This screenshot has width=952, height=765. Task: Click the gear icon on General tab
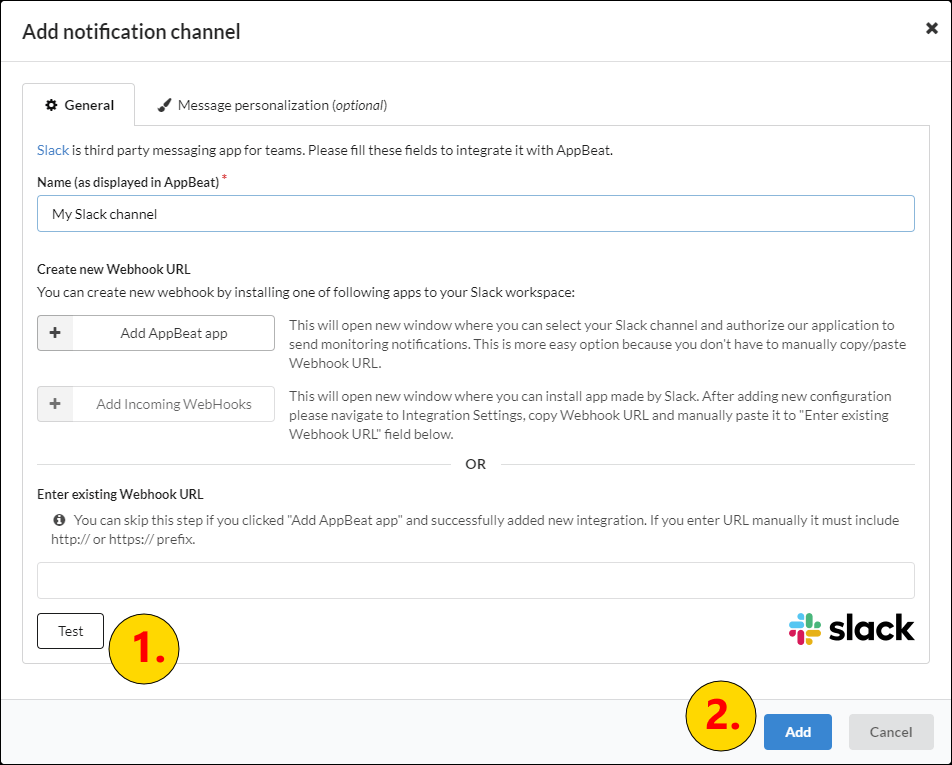pyautogui.click(x=52, y=105)
